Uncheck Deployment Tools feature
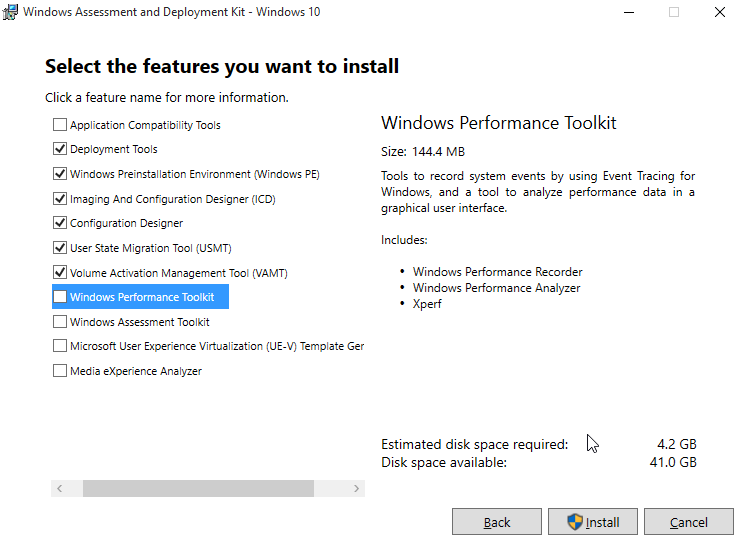 tap(60, 149)
